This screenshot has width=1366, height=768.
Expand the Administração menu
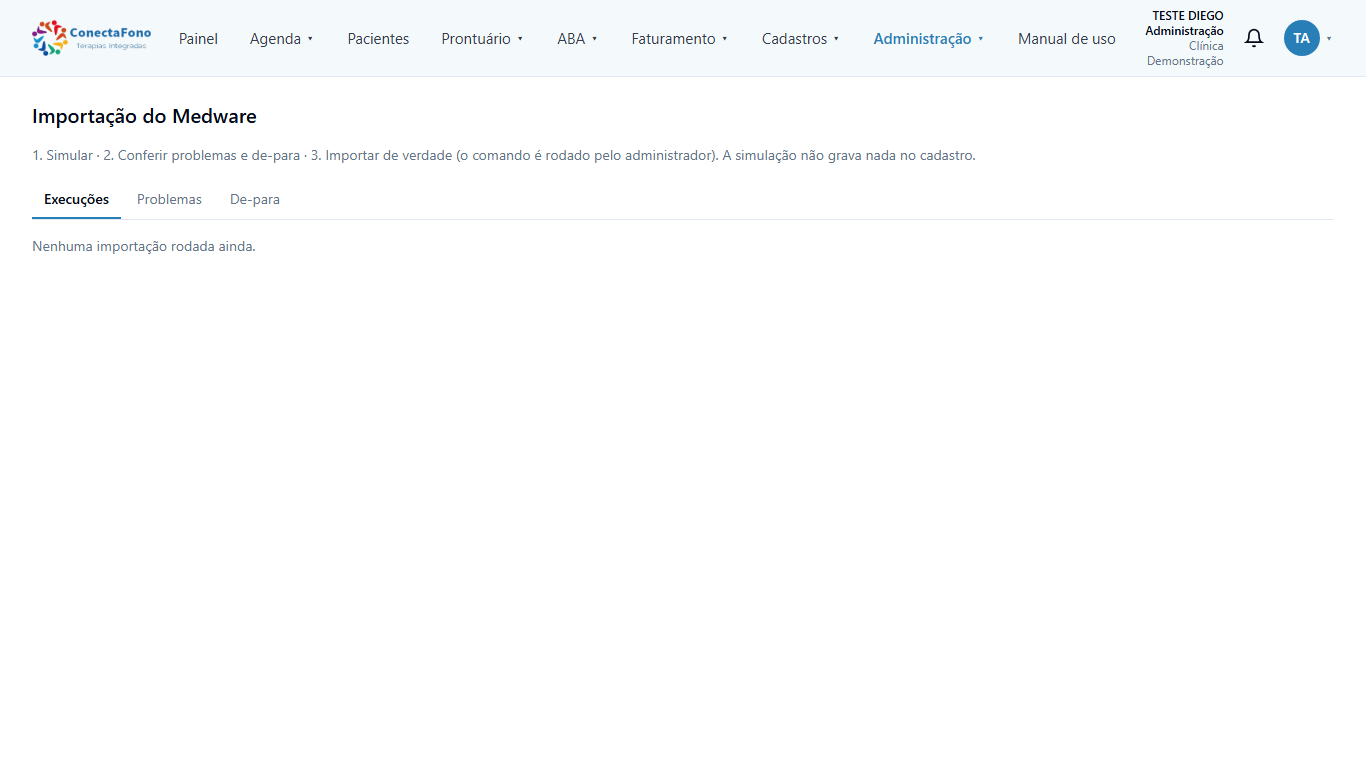tap(929, 39)
